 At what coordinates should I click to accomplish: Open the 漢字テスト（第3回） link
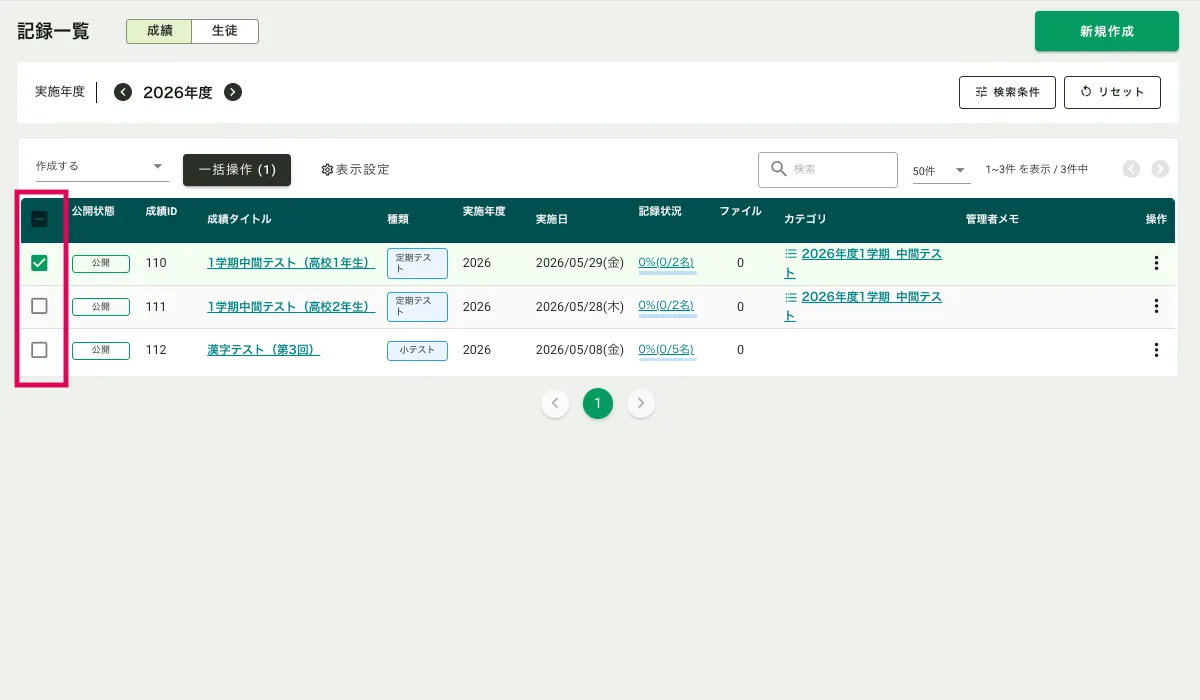pyautogui.click(x=263, y=350)
